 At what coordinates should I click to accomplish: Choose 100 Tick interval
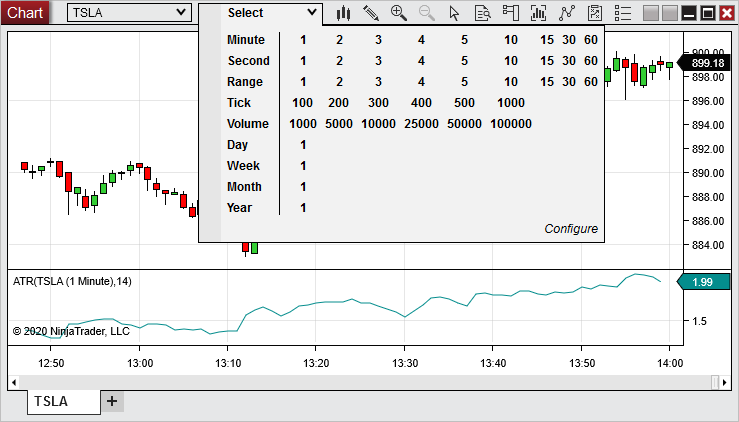pyautogui.click(x=302, y=103)
